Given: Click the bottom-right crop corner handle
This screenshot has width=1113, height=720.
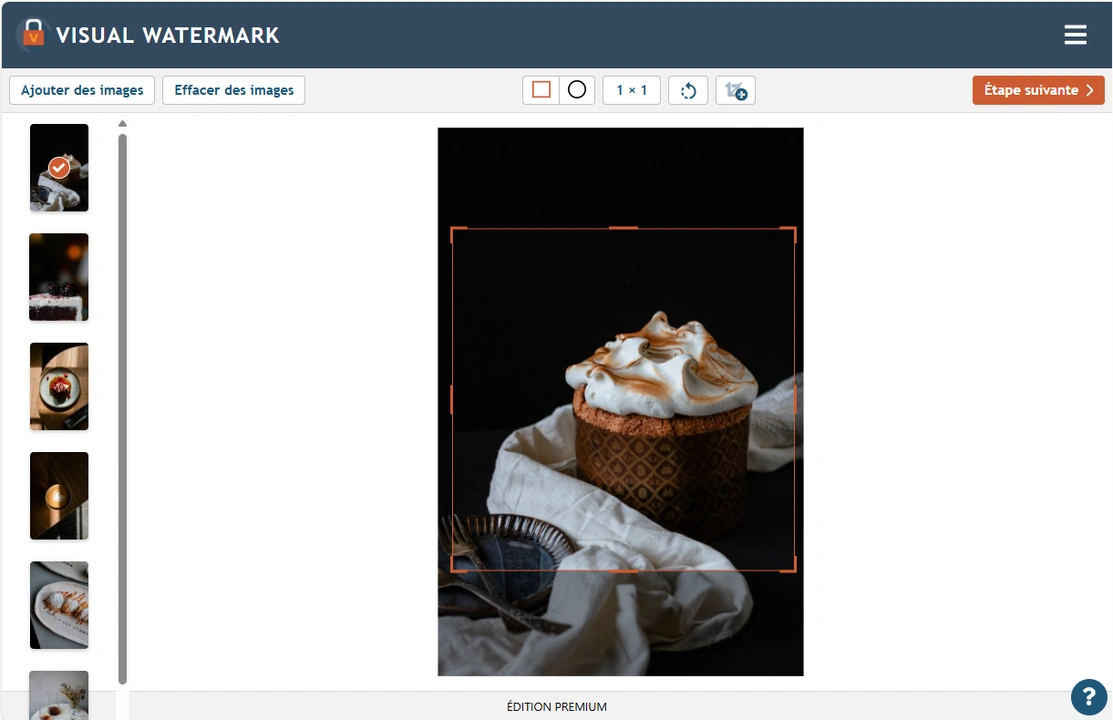Looking at the screenshot, I should (789, 564).
